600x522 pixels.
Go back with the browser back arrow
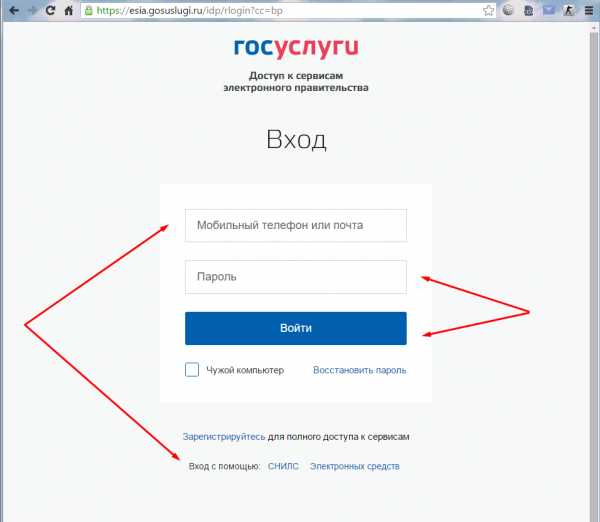click(14, 10)
